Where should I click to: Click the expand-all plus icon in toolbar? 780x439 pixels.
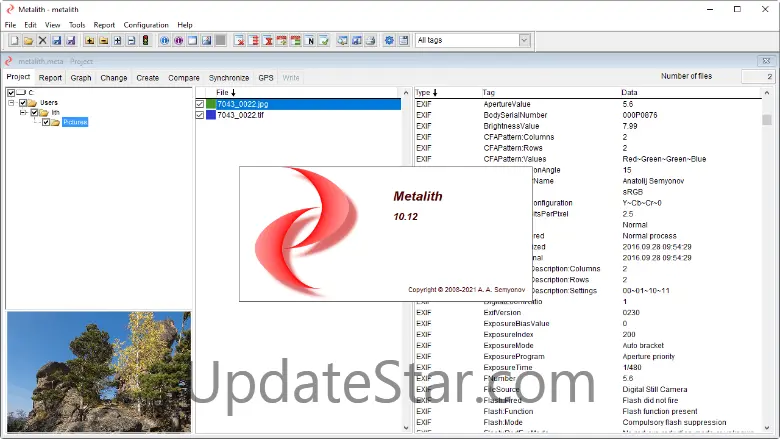pos(117,40)
